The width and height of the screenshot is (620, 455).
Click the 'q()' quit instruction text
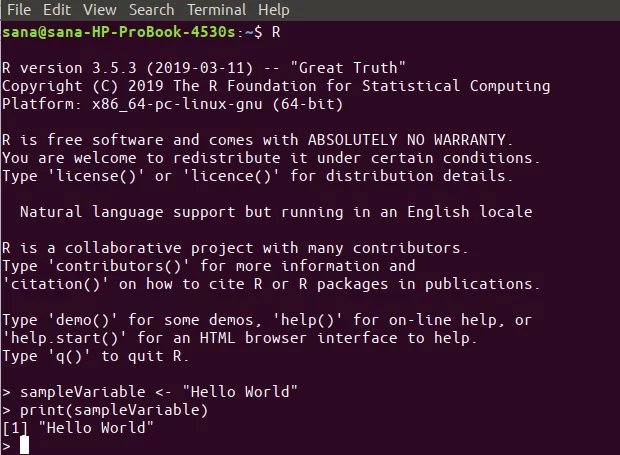[69, 356]
